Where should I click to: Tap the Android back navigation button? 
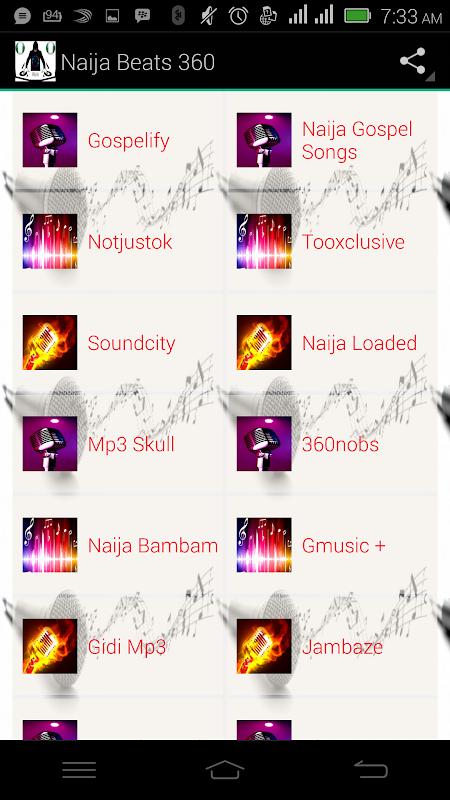[x=371, y=770]
